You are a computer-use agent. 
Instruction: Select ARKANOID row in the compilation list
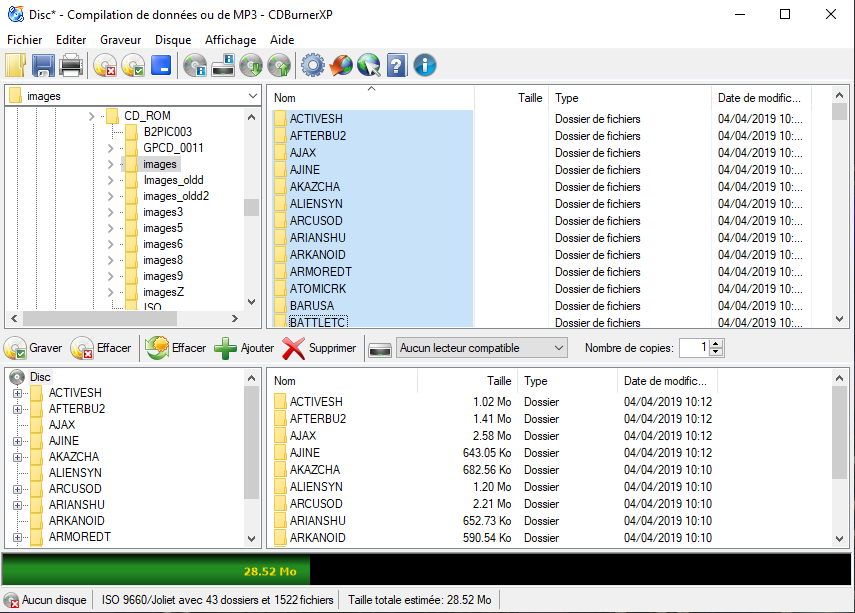click(493, 538)
